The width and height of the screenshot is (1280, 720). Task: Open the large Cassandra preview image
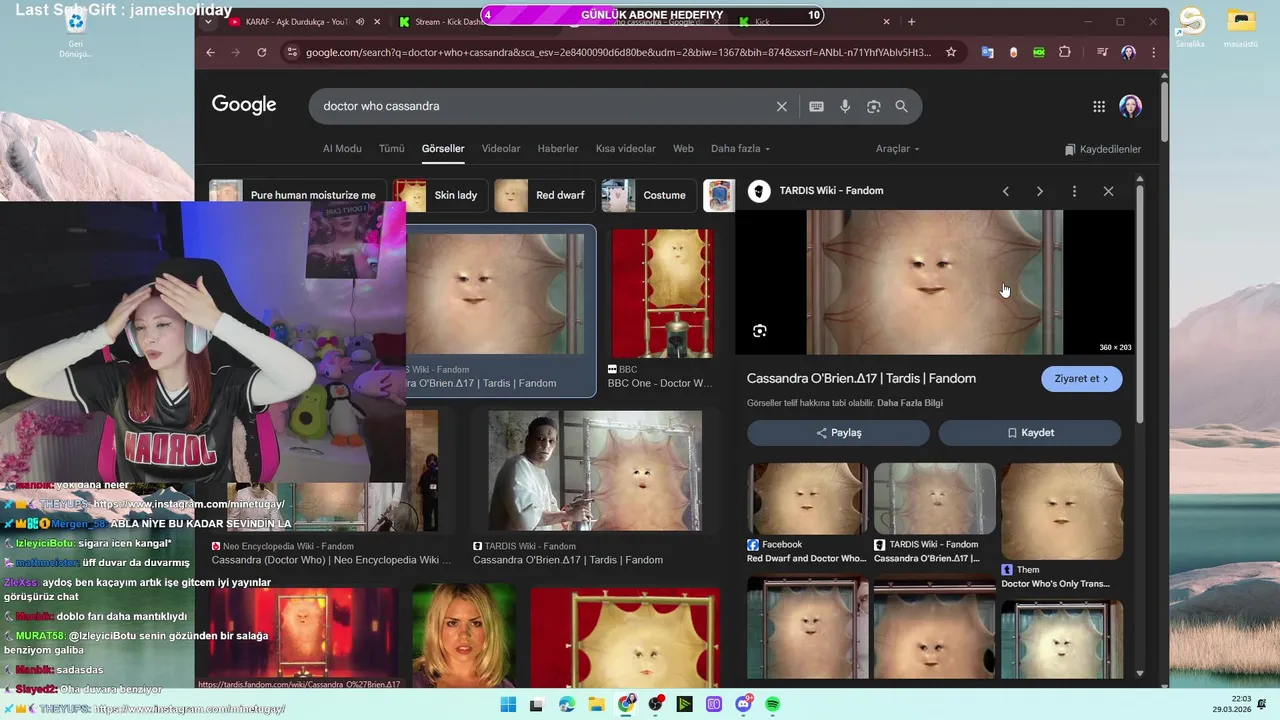click(x=935, y=282)
